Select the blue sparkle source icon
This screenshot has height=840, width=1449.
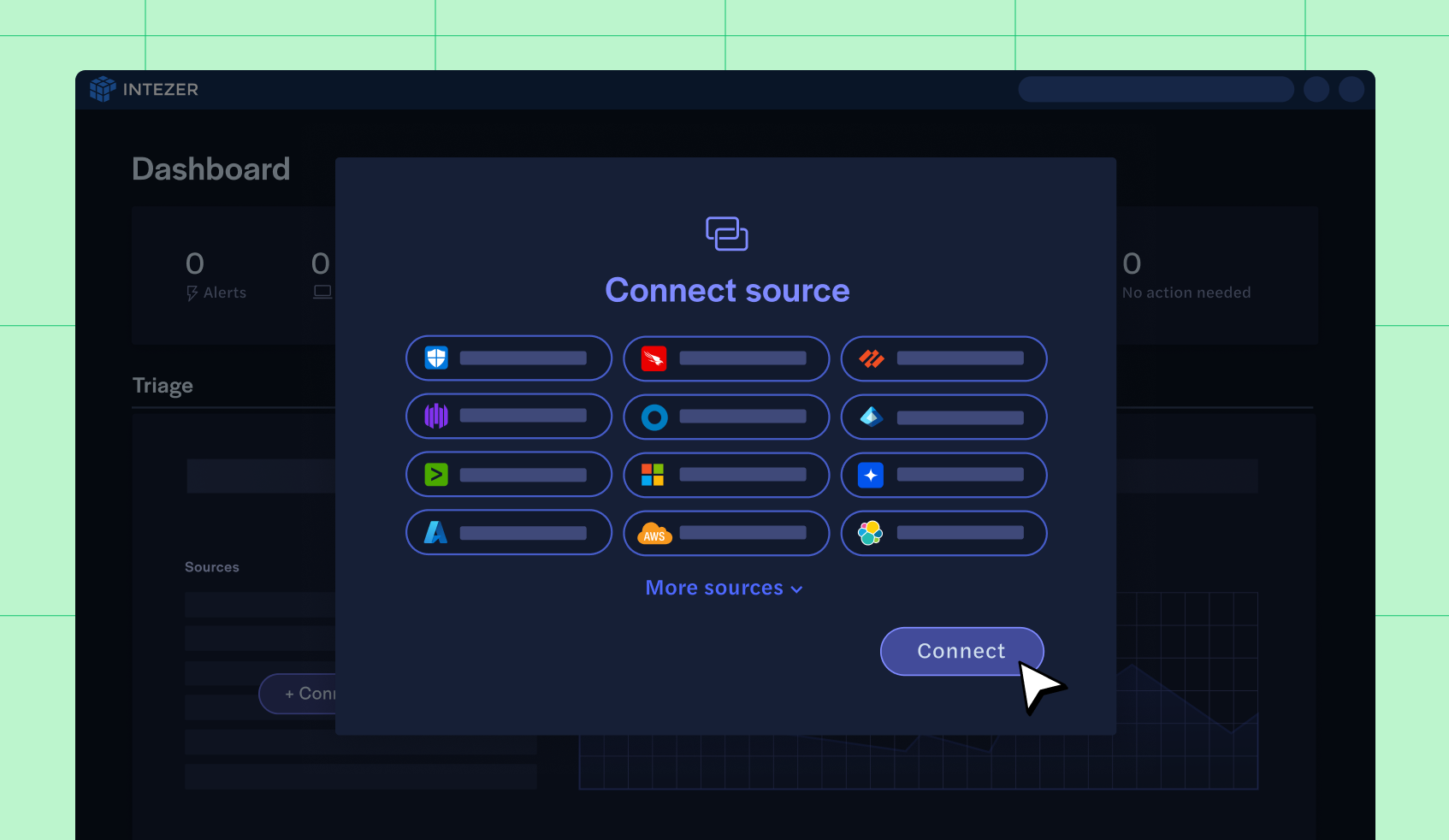tap(871, 475)
